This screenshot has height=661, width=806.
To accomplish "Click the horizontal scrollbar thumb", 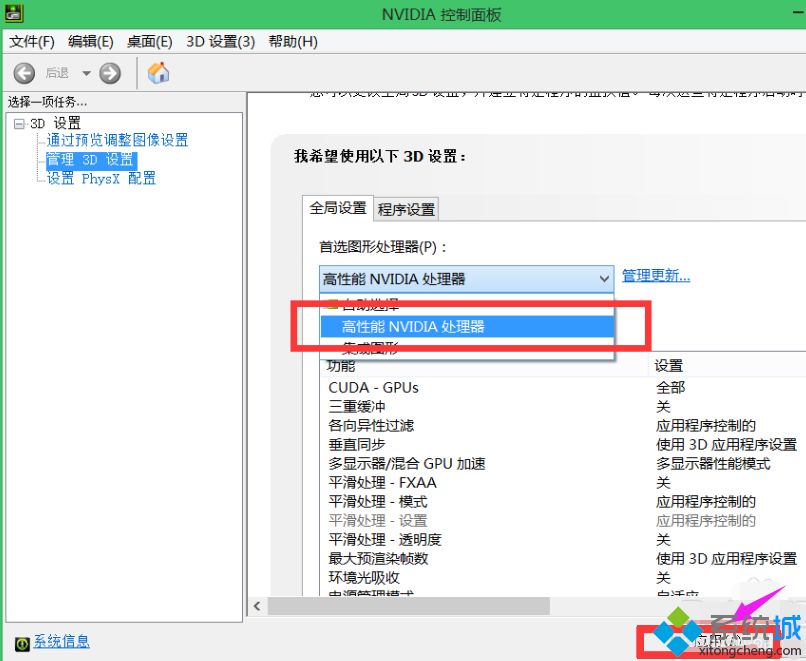I will (409, 606).
